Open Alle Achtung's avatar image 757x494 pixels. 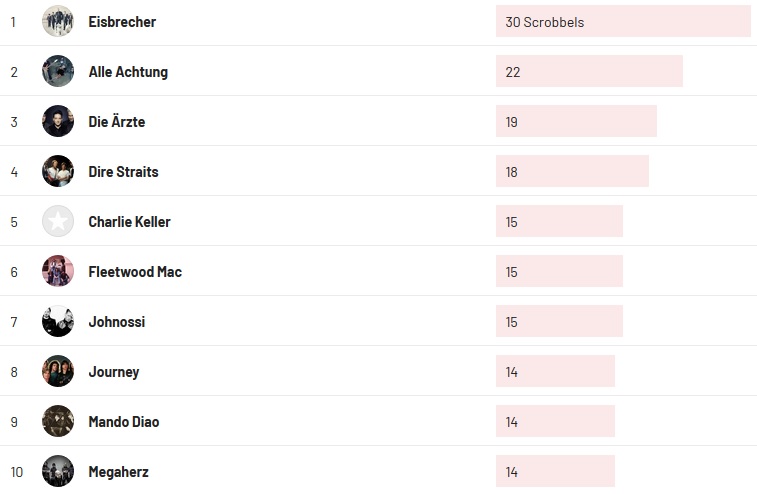coord(58,71)
